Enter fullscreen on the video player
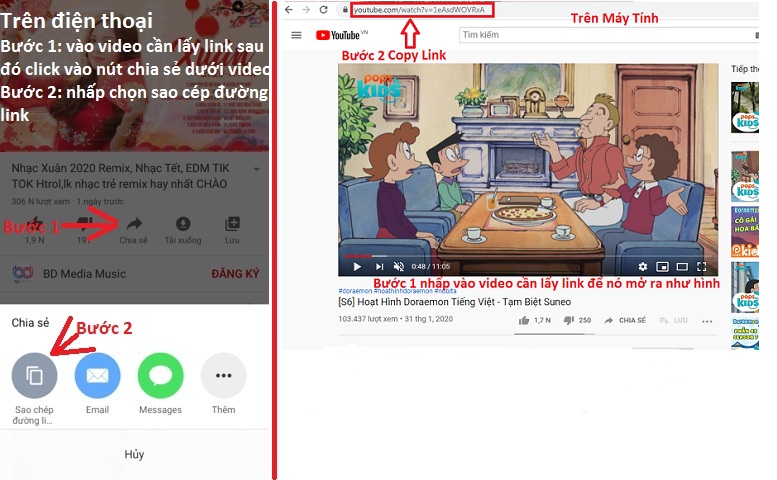The image size is (777, 480). click(x=702, y=267)
